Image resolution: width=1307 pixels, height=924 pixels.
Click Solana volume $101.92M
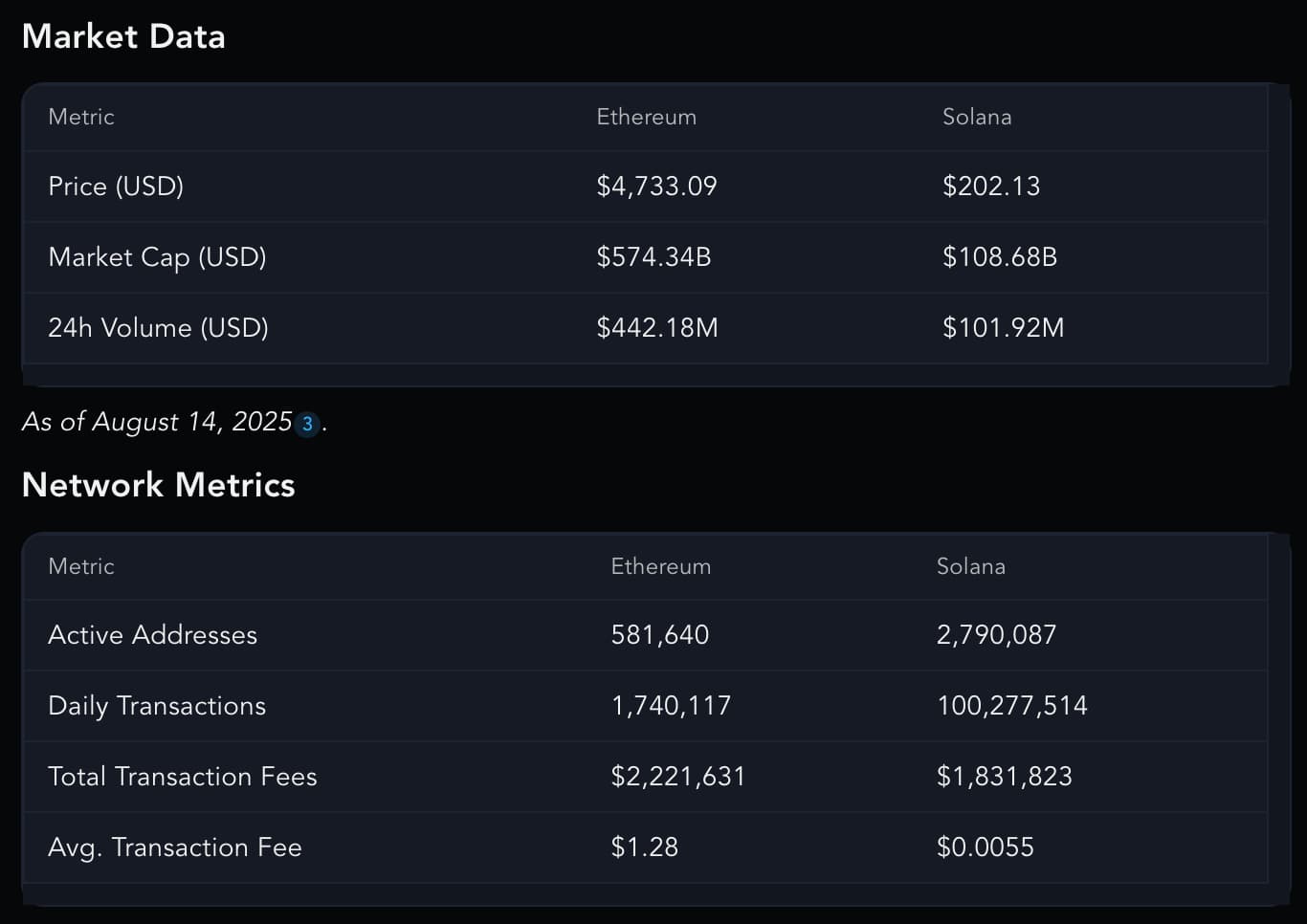1003,327
